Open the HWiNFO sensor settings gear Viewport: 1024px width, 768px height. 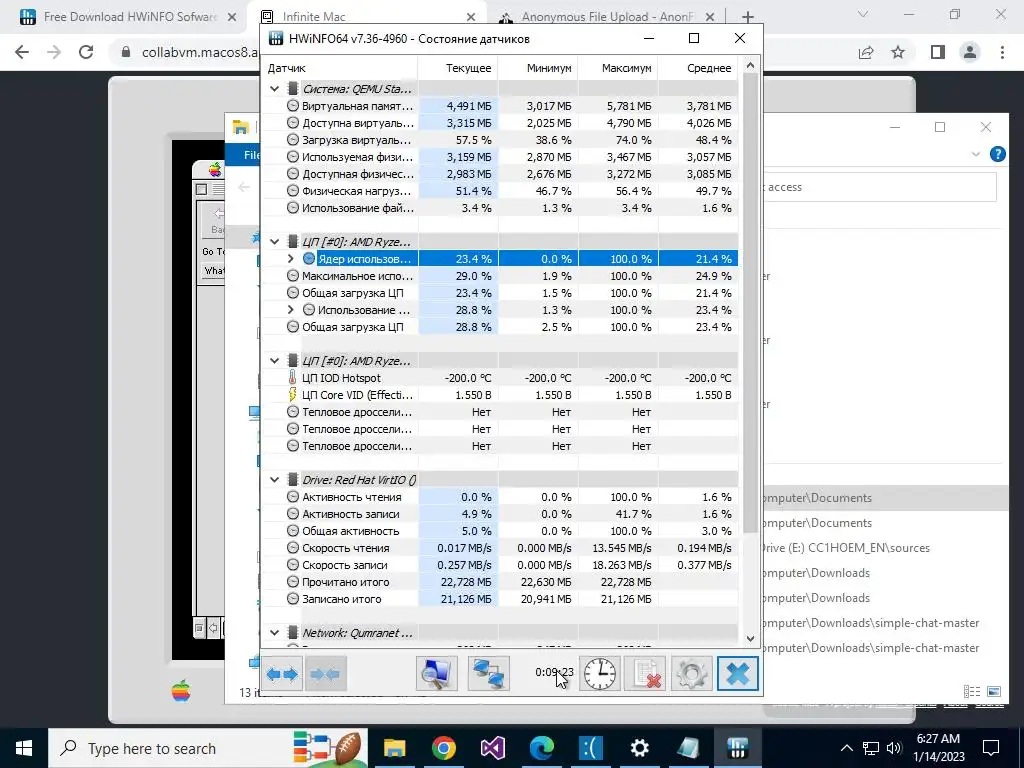pyautogui.click(x=692, y=673)
